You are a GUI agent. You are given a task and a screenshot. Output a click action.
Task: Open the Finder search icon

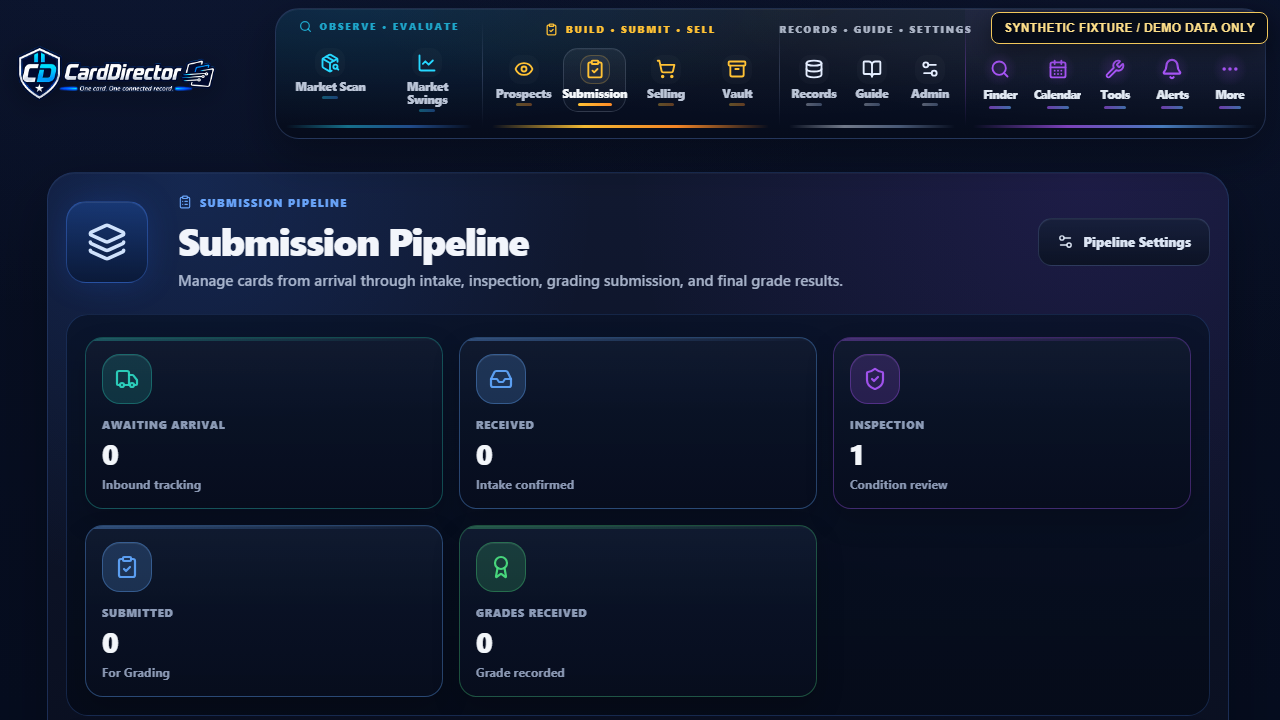coord(1000,69)
